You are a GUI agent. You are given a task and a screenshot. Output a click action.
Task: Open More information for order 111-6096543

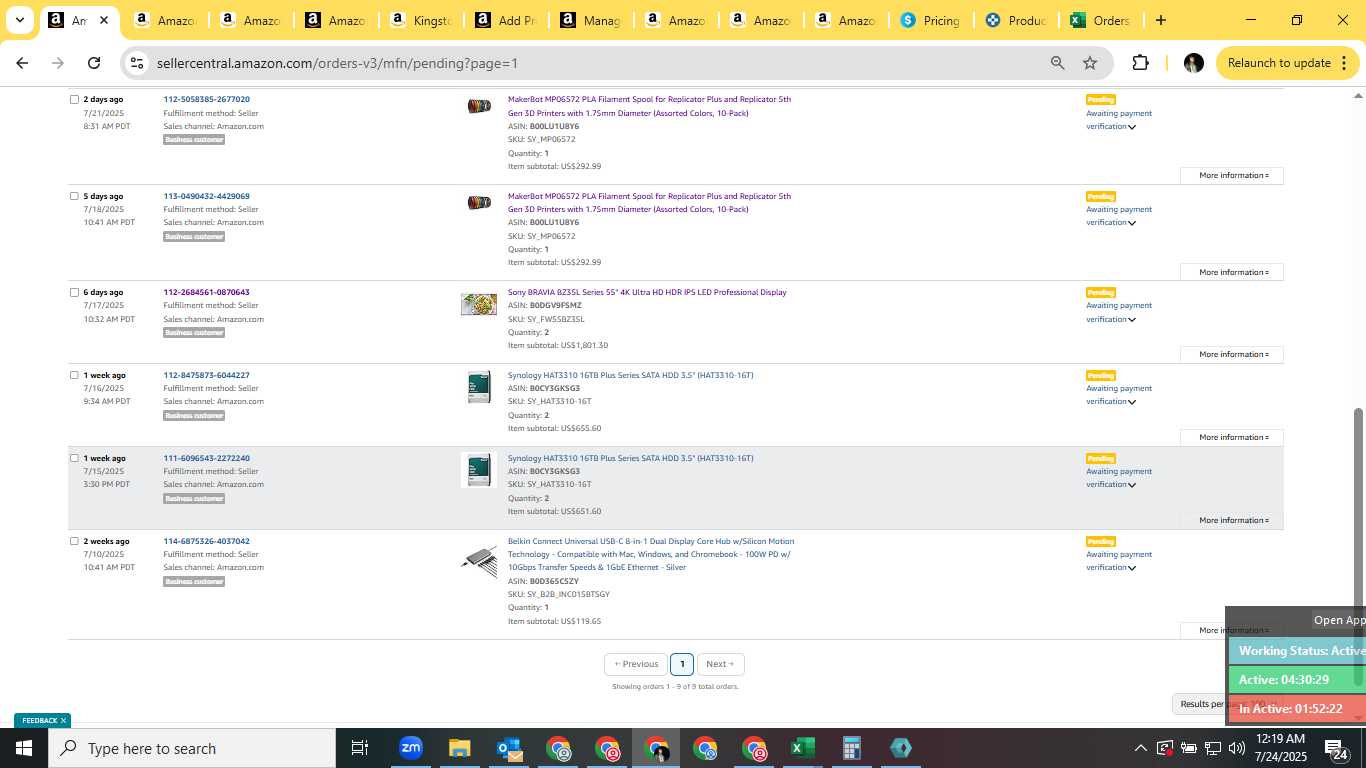[1233, 520]
